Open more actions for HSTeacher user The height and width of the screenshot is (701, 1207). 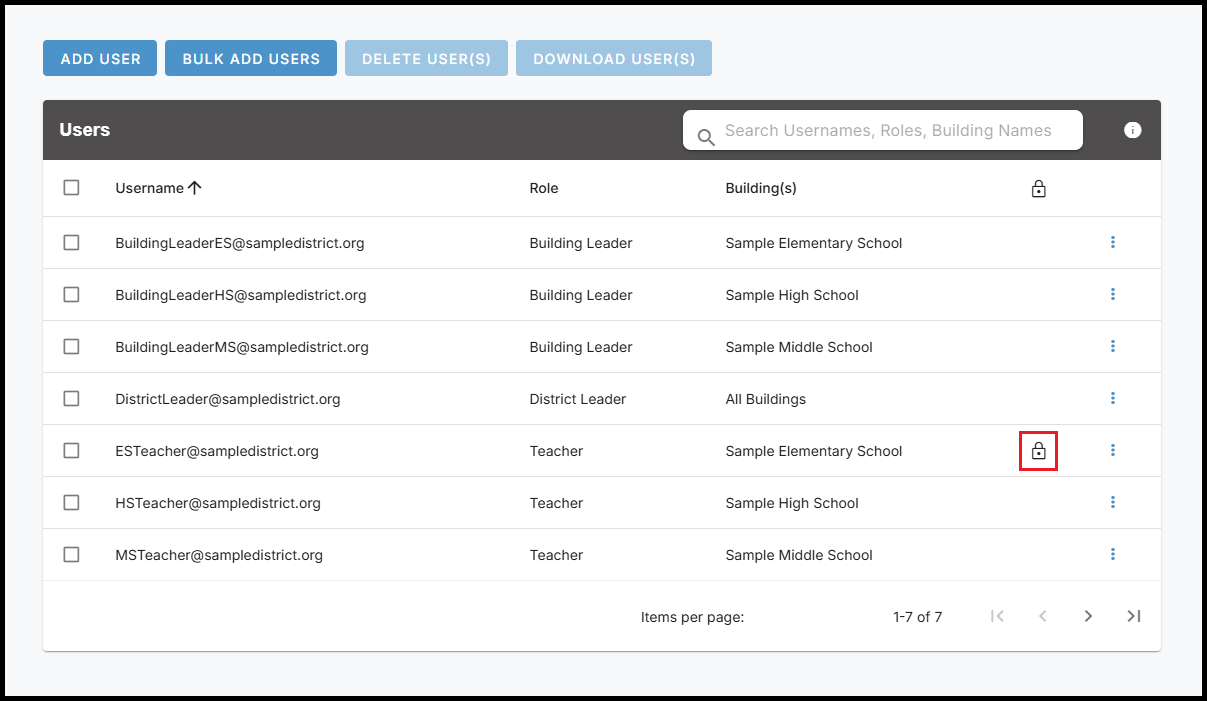click(1112, 502)
